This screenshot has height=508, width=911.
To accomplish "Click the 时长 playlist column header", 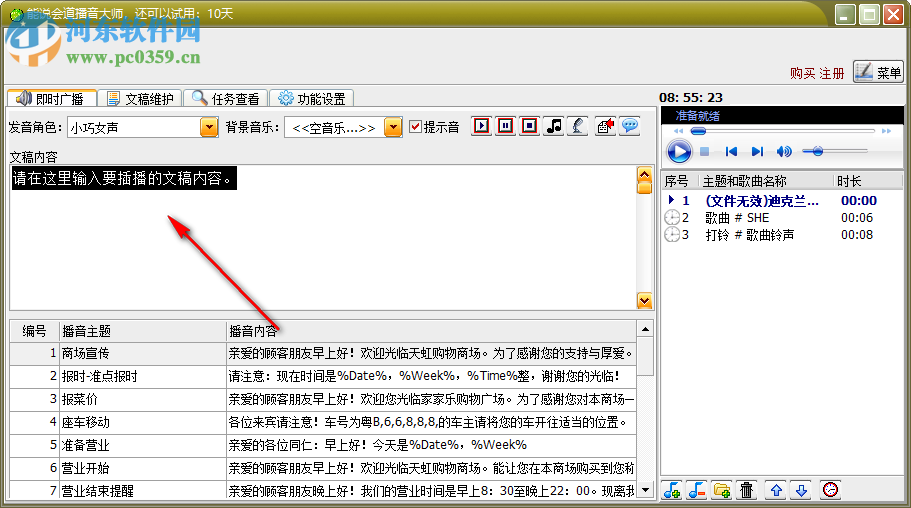I will coord(867,181).
